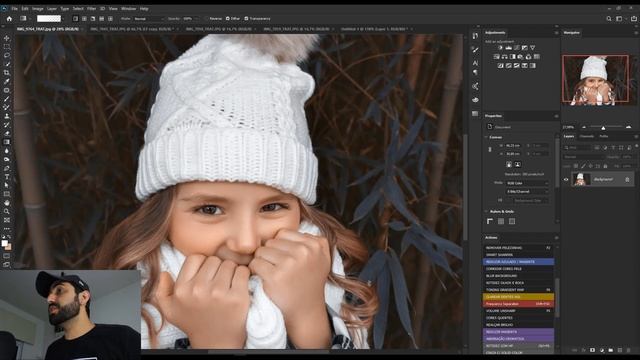Click the new adjustment layer icon in Layers

click(602, 350)
